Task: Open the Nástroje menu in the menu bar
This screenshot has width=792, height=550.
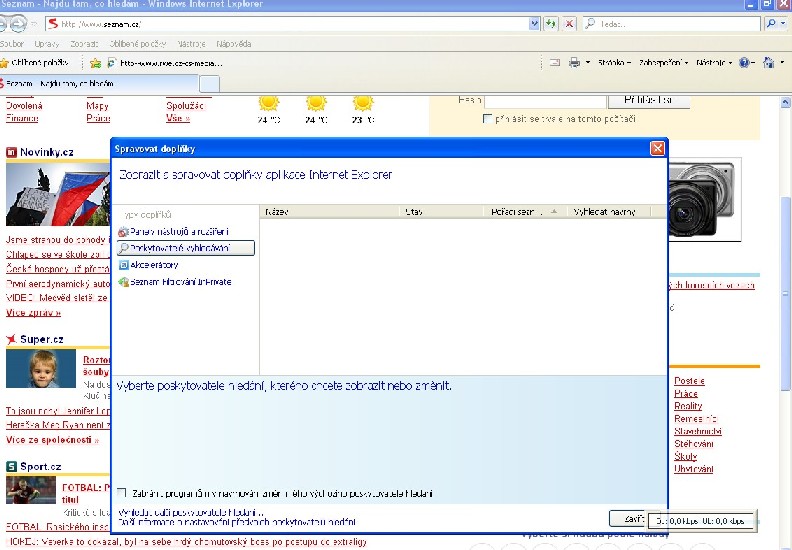Action: (191, 44)
